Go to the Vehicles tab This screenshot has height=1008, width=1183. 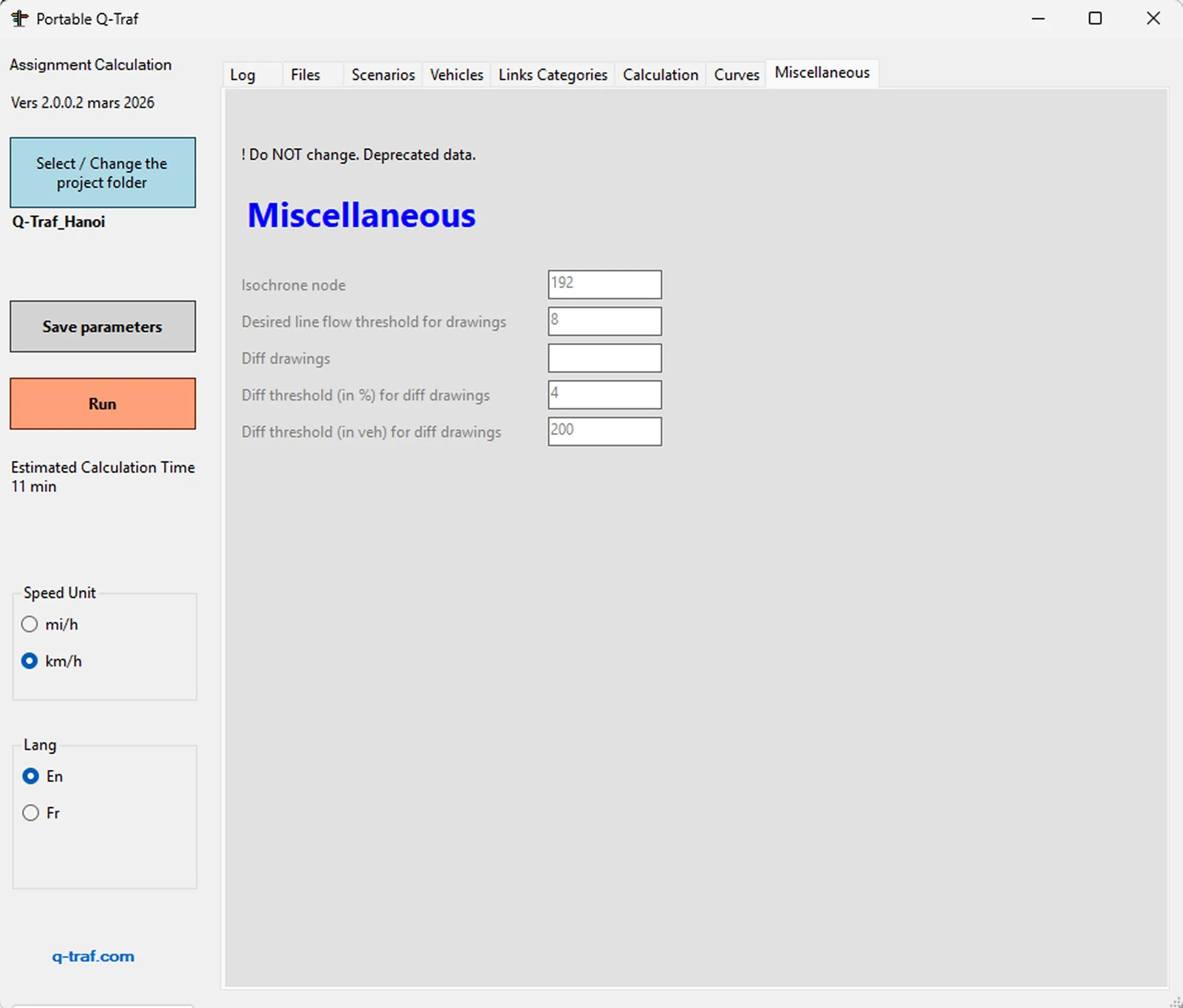456,75
